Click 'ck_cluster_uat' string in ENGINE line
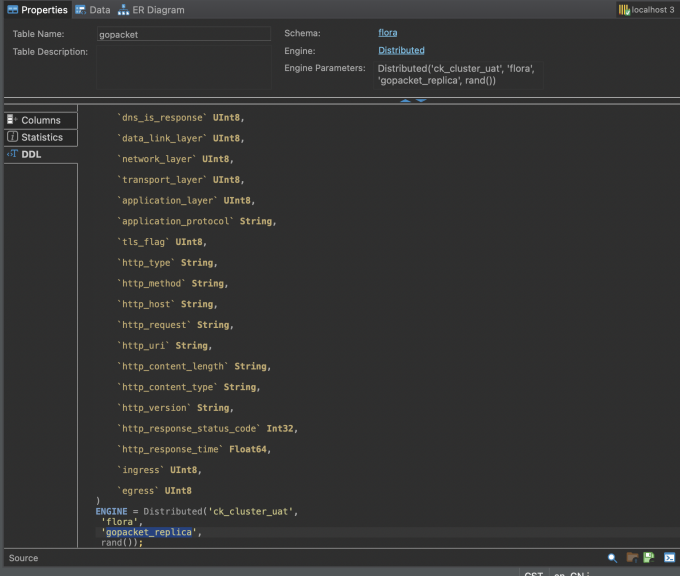This screenshot has height=576, width=680. (x=251, y=511)
